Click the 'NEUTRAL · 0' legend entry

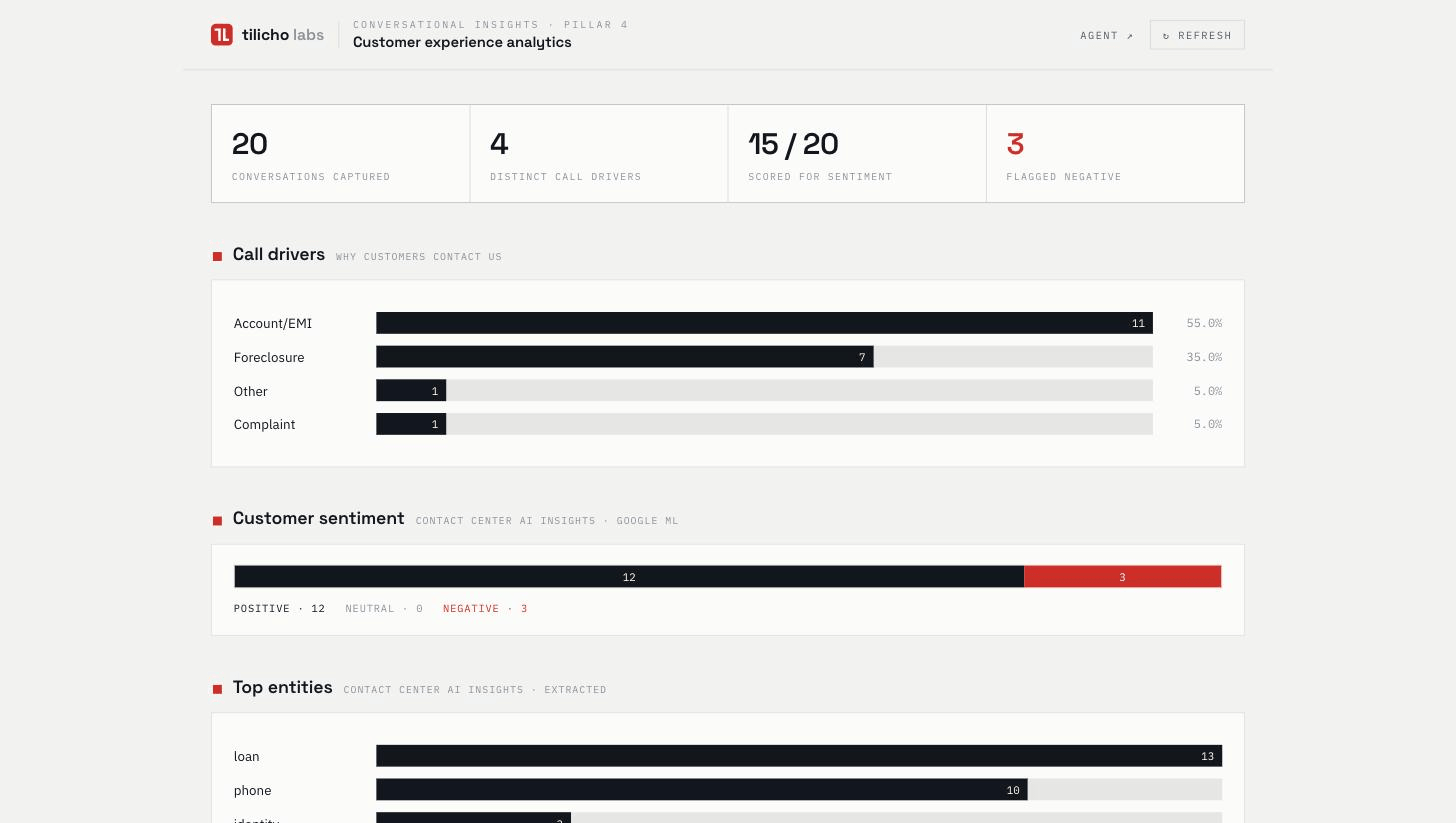click(384, 609)
